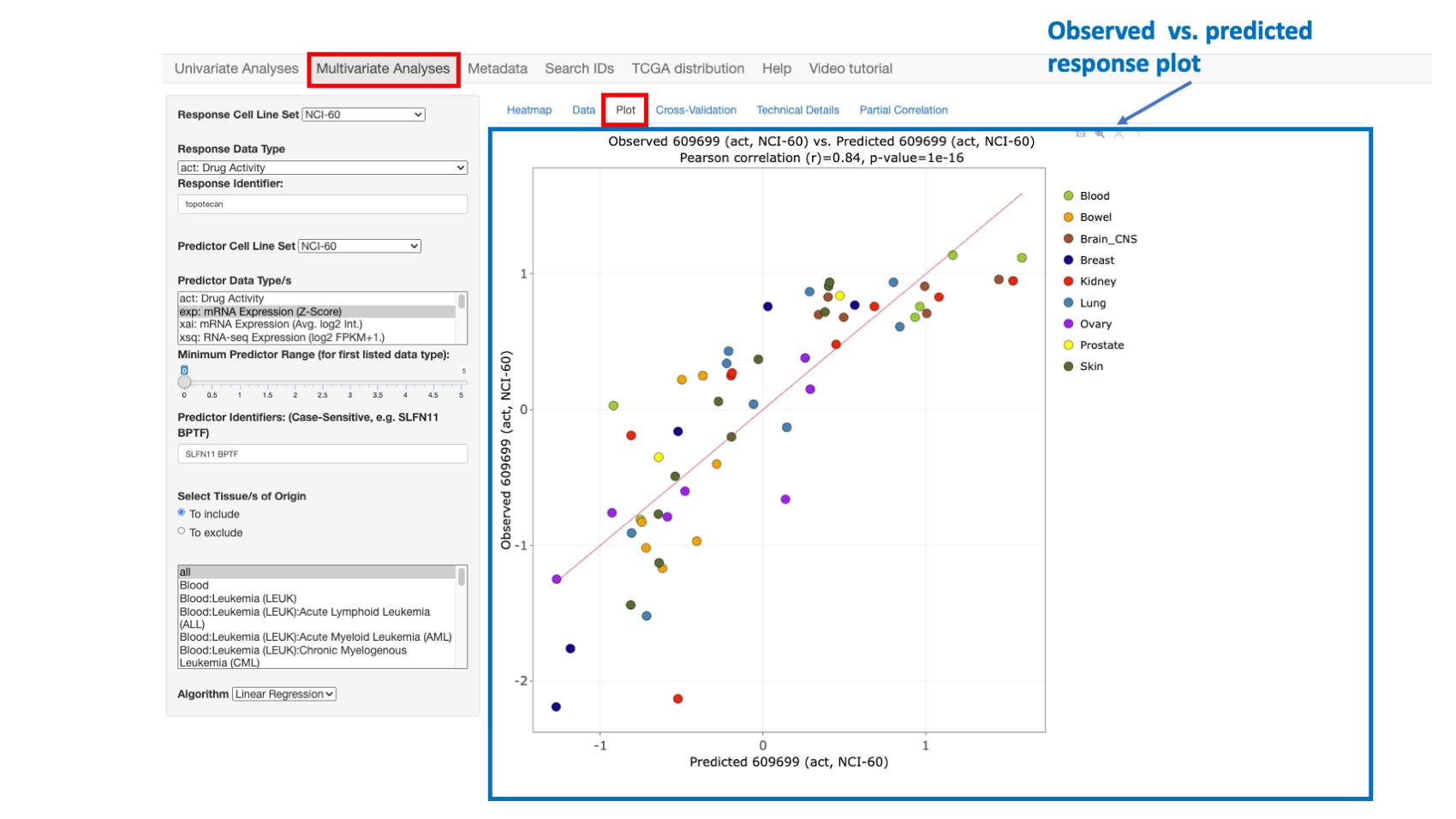Open the Response Cell Line Set dropdown

pyautogui.click(x=362, y=114)
